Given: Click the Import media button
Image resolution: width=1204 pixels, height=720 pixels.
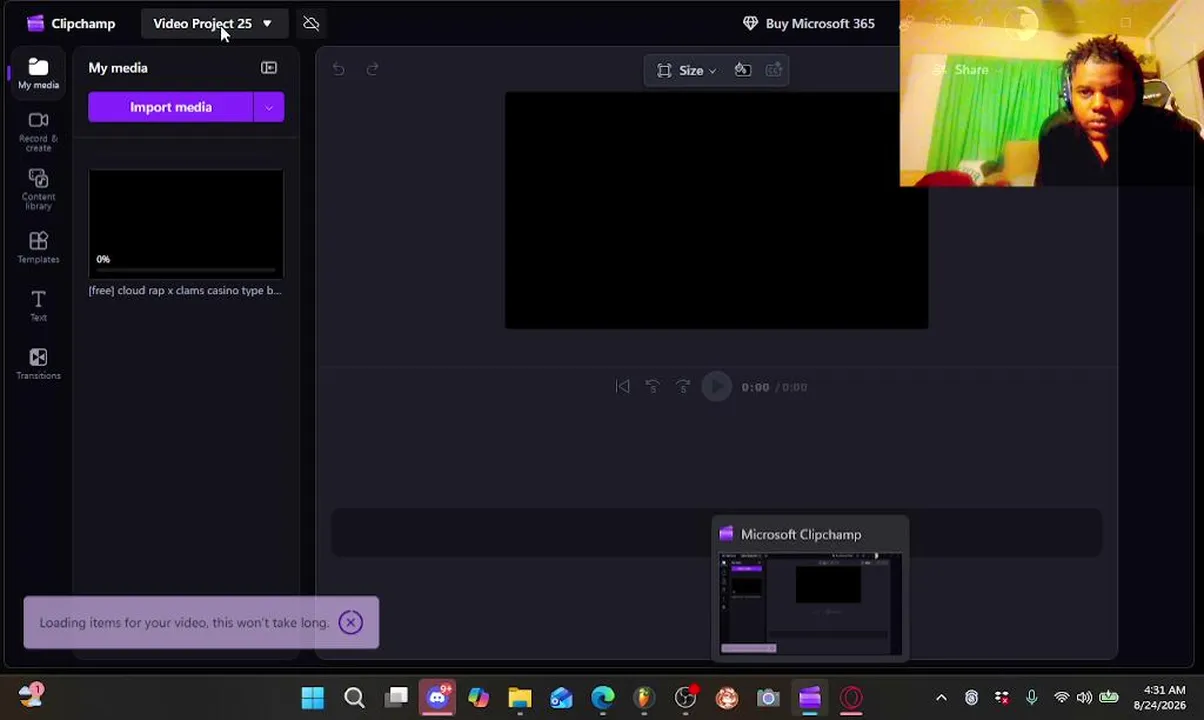Looking at the screenshot, I should 171,107.
